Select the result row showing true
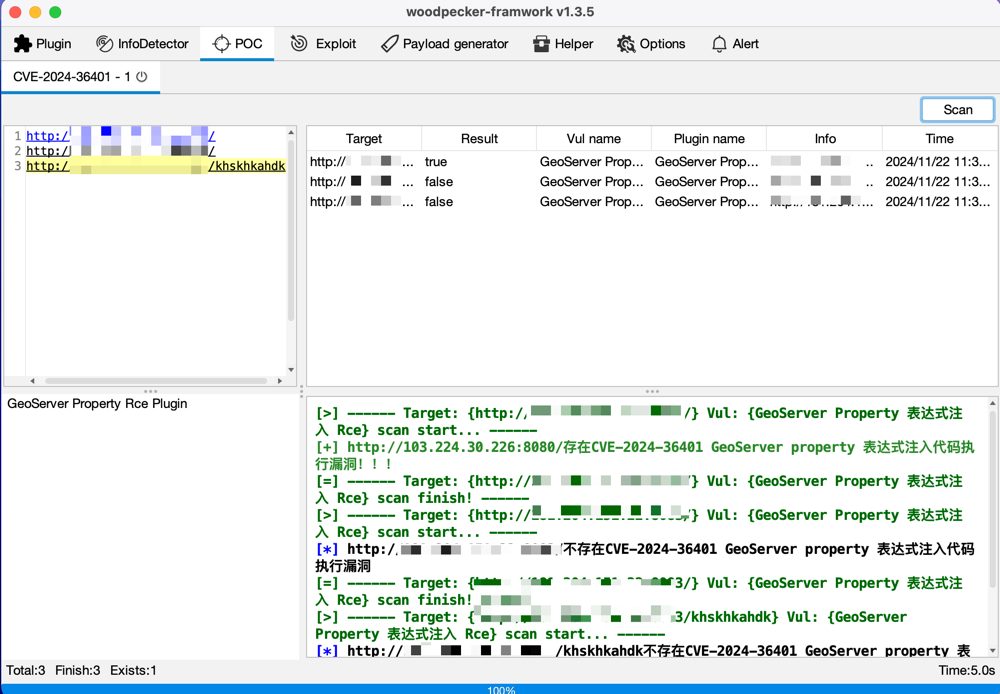 (651, 162)
